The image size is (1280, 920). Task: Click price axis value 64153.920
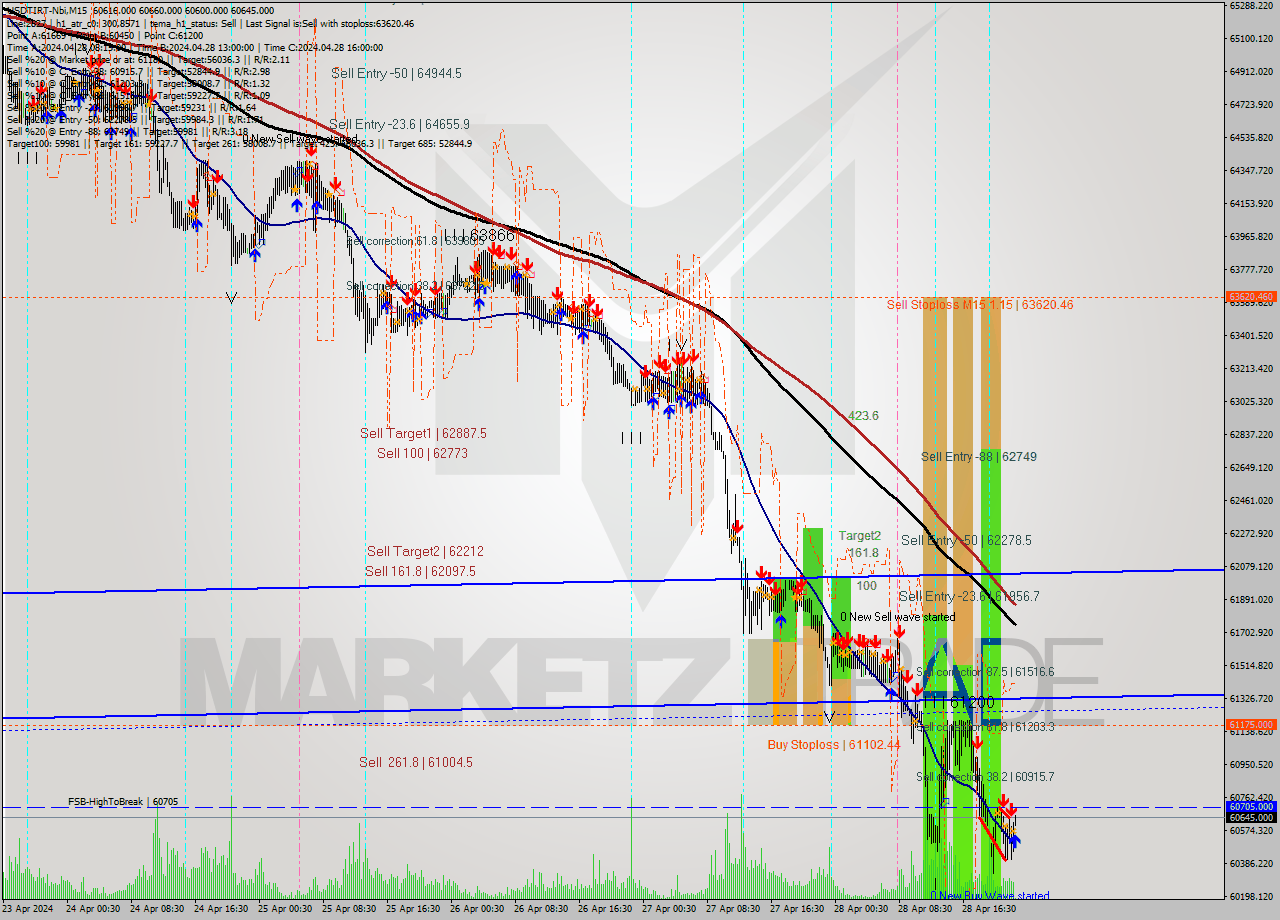click(x=1251, y=203)
